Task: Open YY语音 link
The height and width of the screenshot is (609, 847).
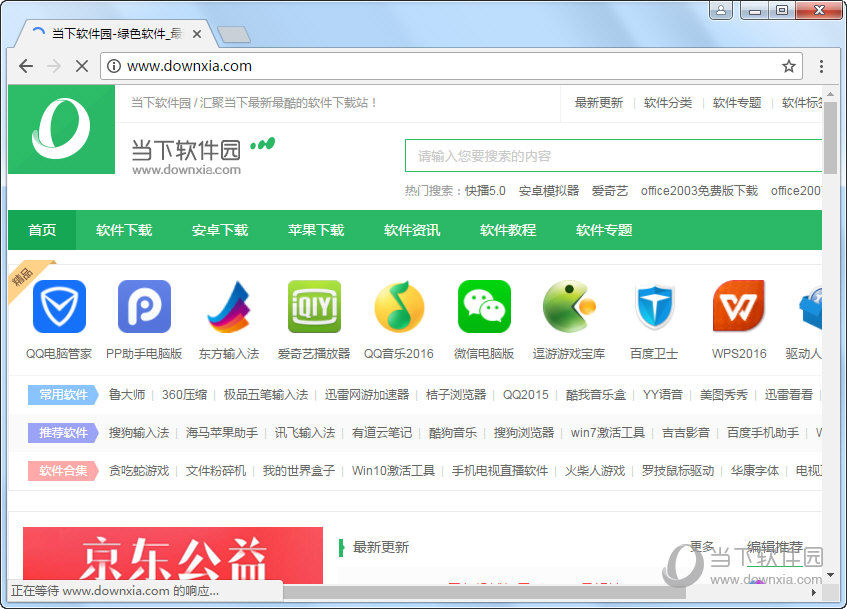Action: tap(663, 395)
